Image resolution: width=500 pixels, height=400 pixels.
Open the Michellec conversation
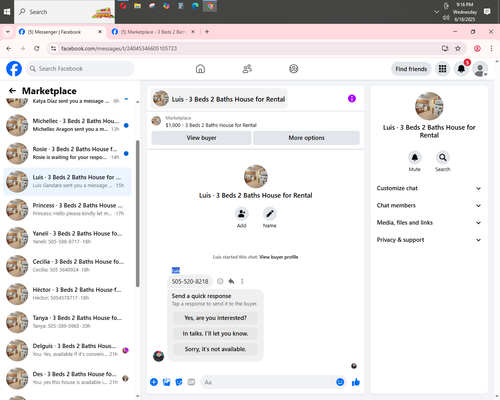point(67,125)
